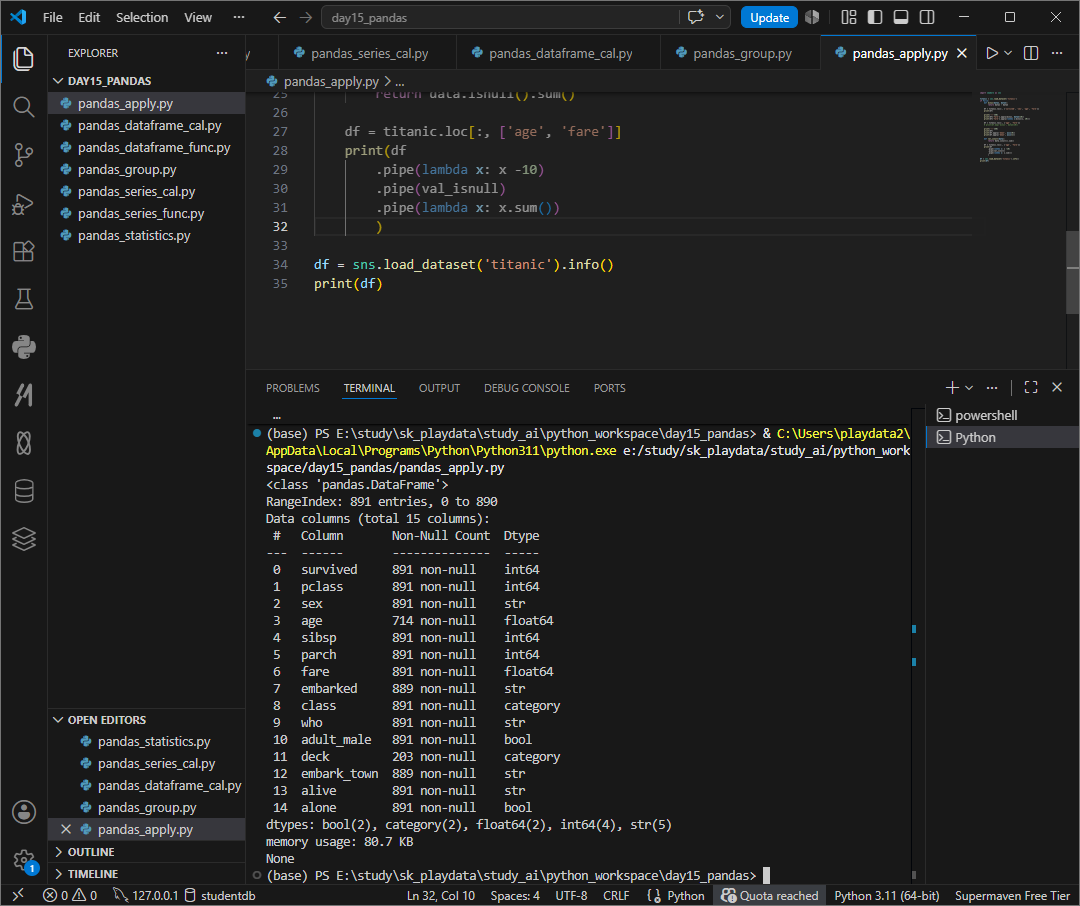Open the remote window icon in status bar
Image resolution: width=1080 pixels, height=906 pixels.
19,895
